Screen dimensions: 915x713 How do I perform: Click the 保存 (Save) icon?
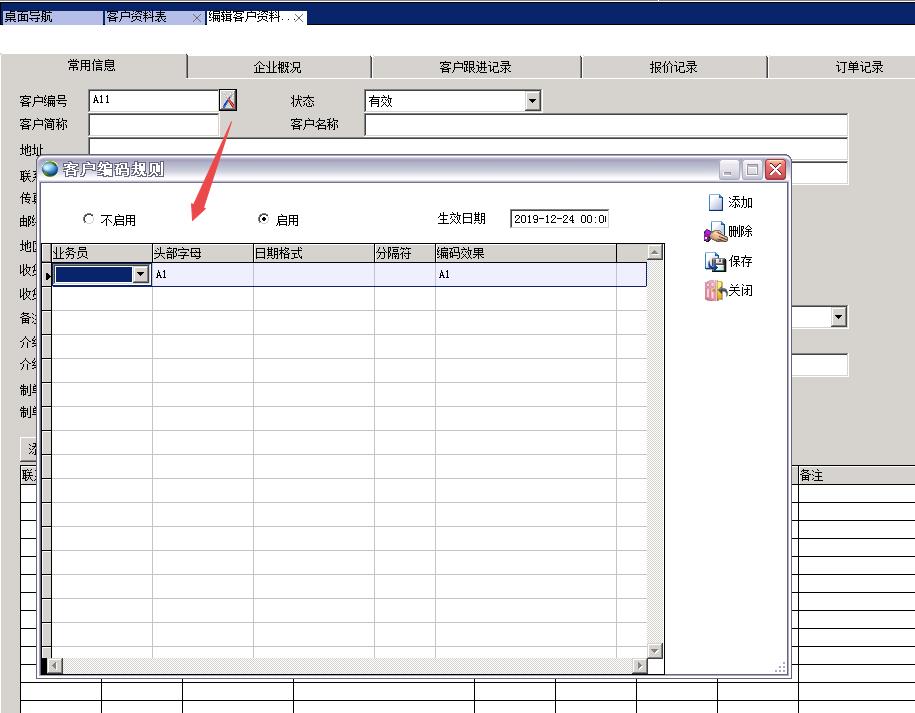pos(715,262)
